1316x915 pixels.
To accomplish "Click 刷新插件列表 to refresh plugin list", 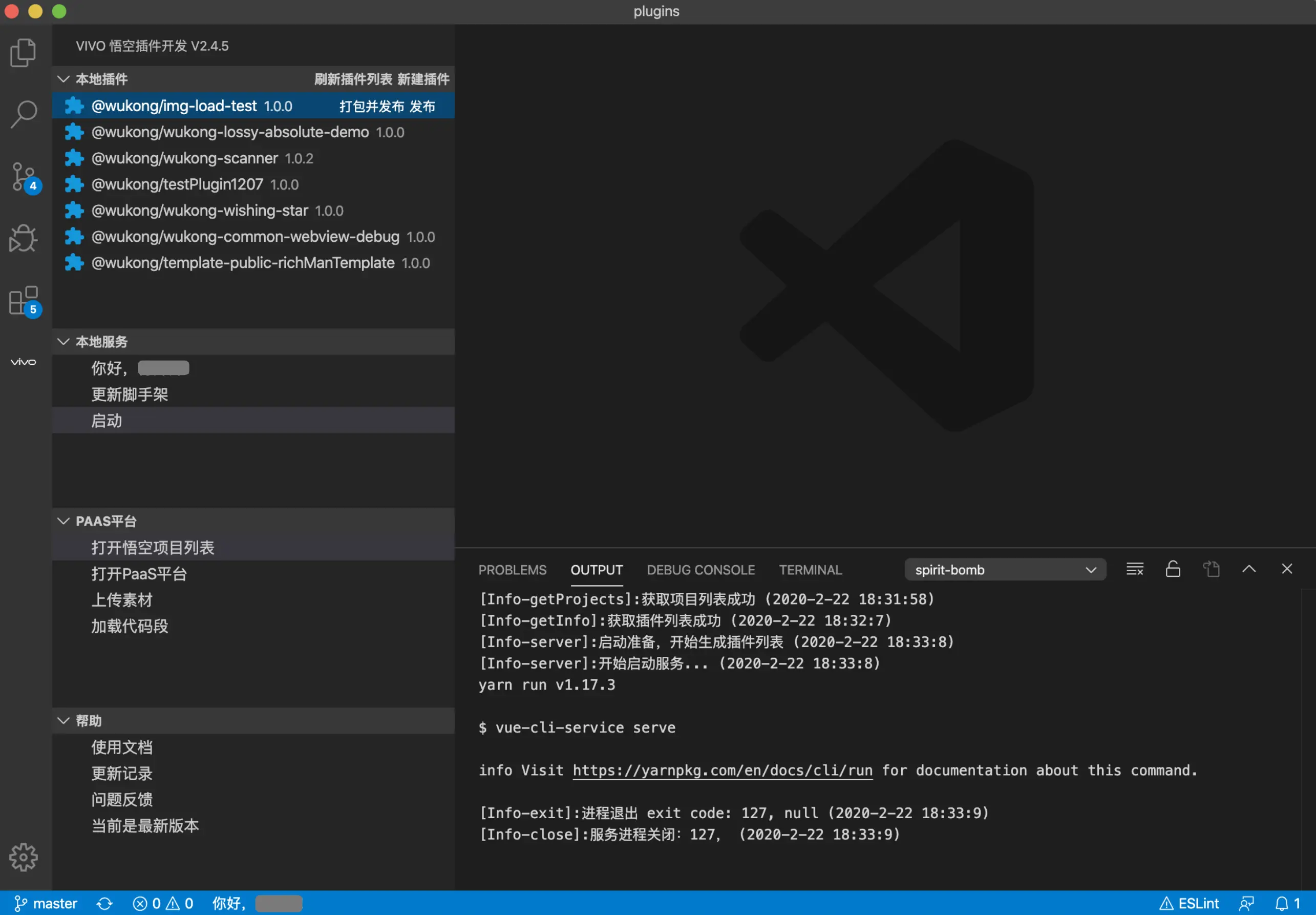I will 353,79.
